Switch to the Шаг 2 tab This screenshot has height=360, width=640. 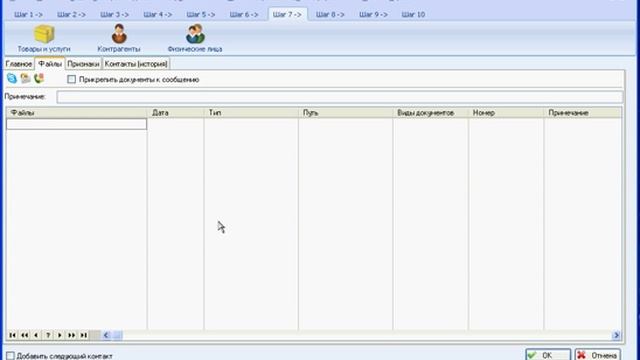click(x=71, y=14)
